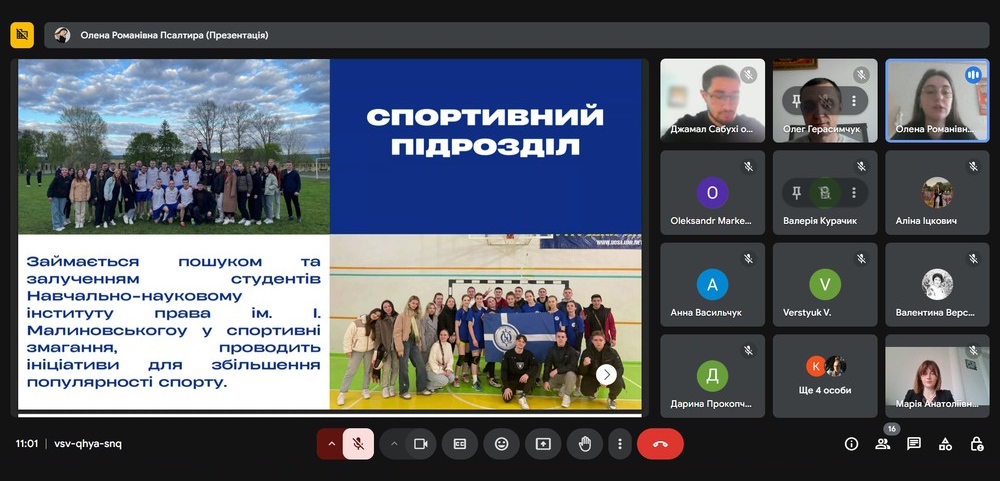This screenshot has width=1000, height=481.
Task: Leave the call with the red button
Action: point(660,444)
